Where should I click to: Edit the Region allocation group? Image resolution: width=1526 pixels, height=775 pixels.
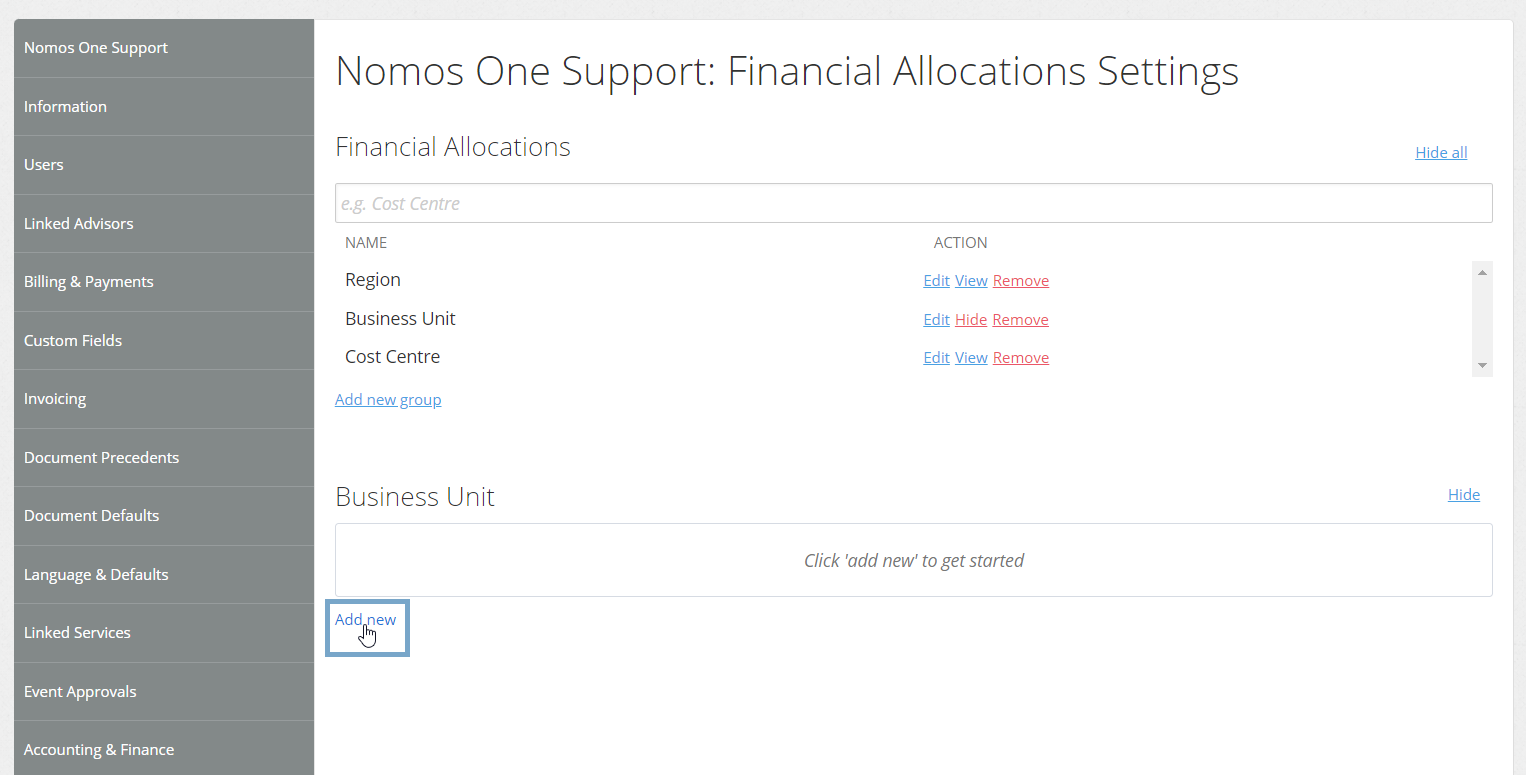click(x=936, y=281)
